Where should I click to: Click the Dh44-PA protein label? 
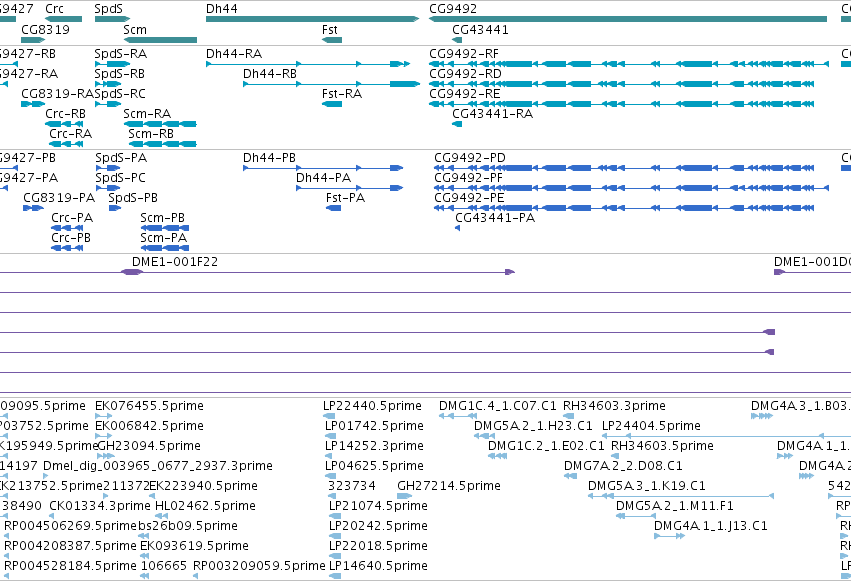point(323,178)
